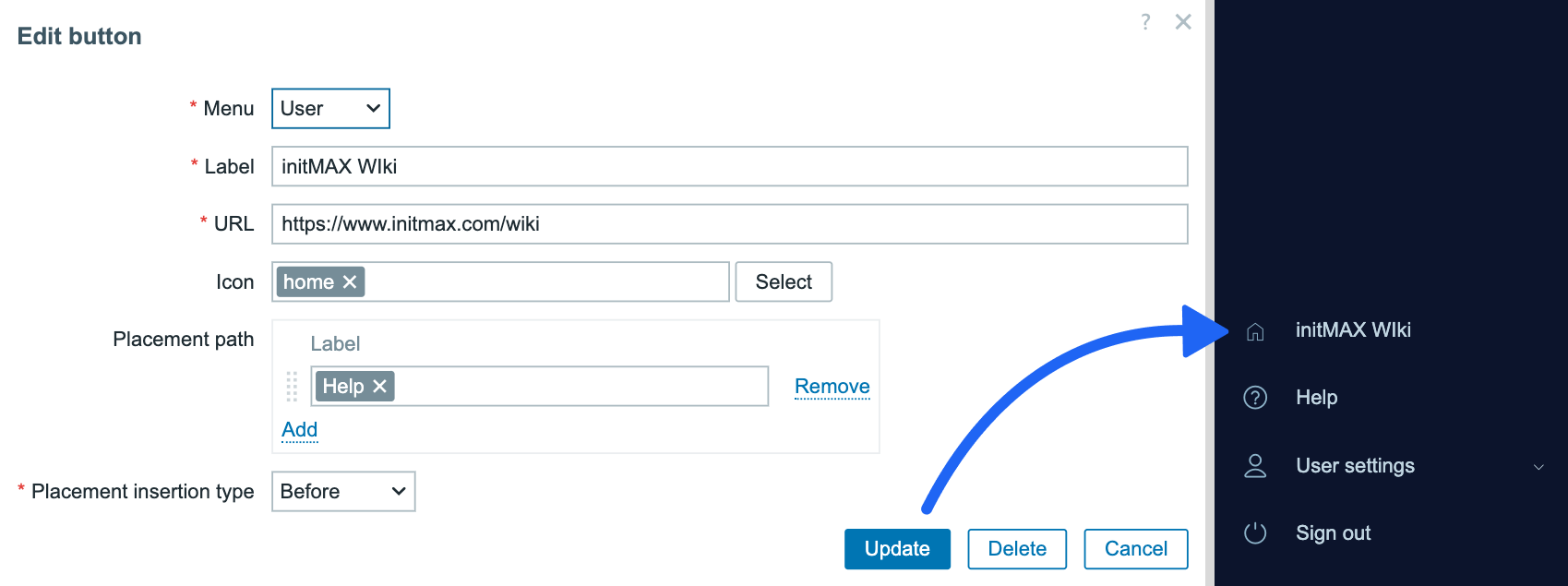Remove the home icon tag

[350, 282]
